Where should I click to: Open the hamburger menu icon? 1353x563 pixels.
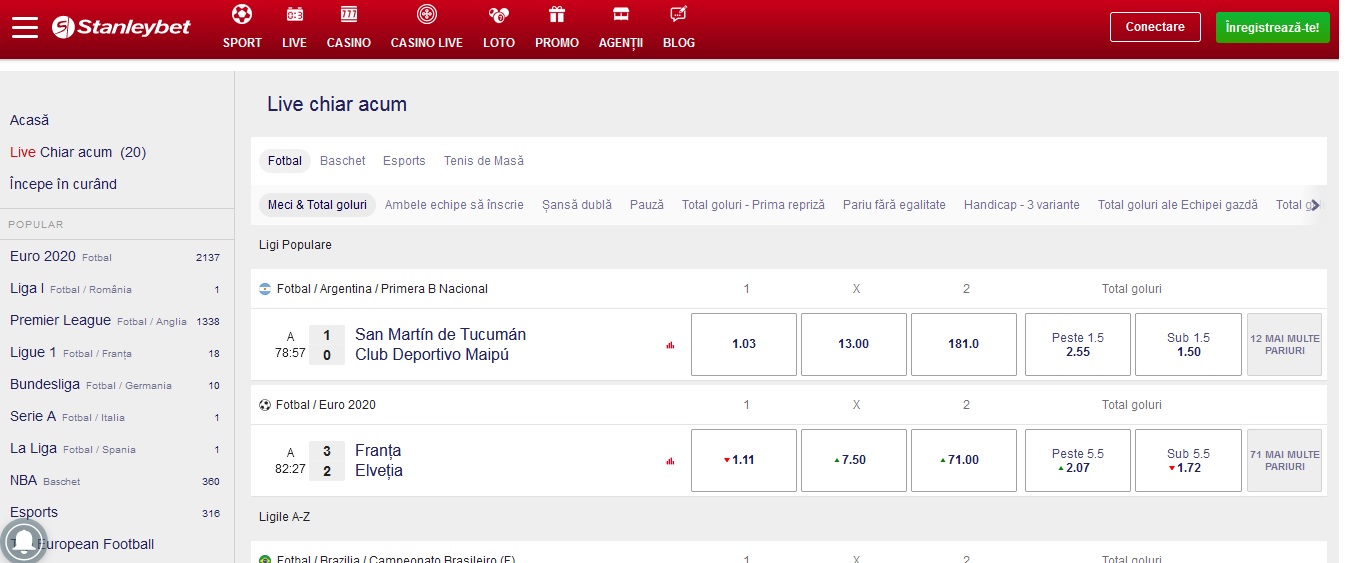tap(25, 28)
